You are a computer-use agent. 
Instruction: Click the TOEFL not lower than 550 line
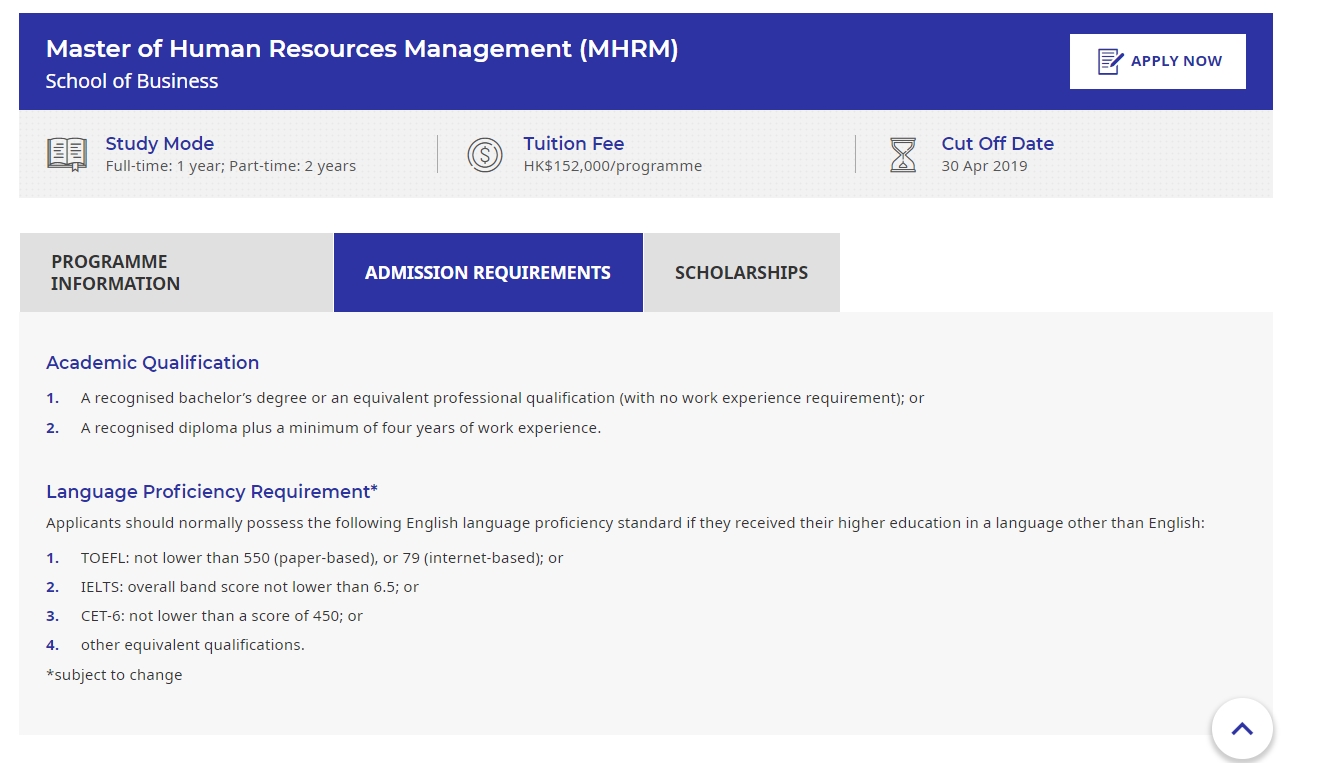click(322, 558)
